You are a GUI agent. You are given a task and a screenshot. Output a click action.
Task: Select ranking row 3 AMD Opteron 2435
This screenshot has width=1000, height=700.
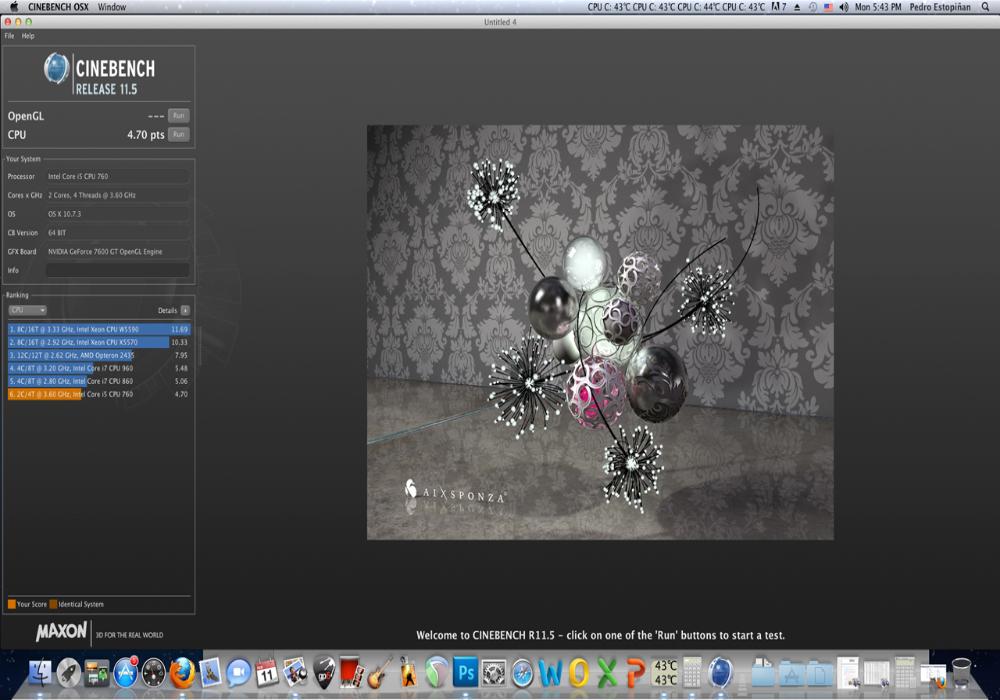click(x=98, y=355)
